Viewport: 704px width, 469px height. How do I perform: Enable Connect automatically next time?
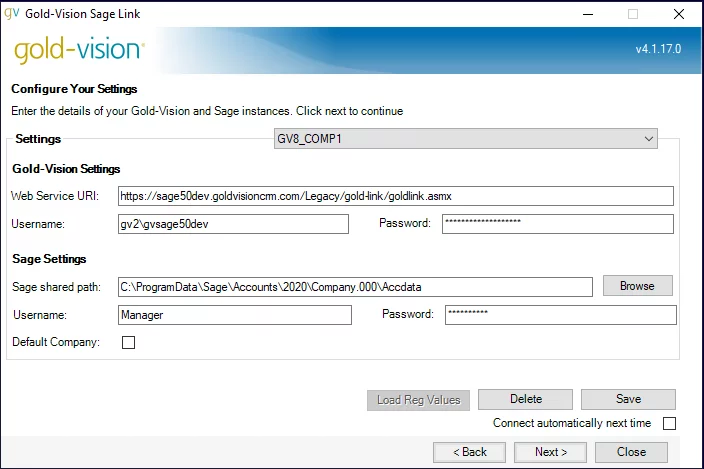coord(669,423)
